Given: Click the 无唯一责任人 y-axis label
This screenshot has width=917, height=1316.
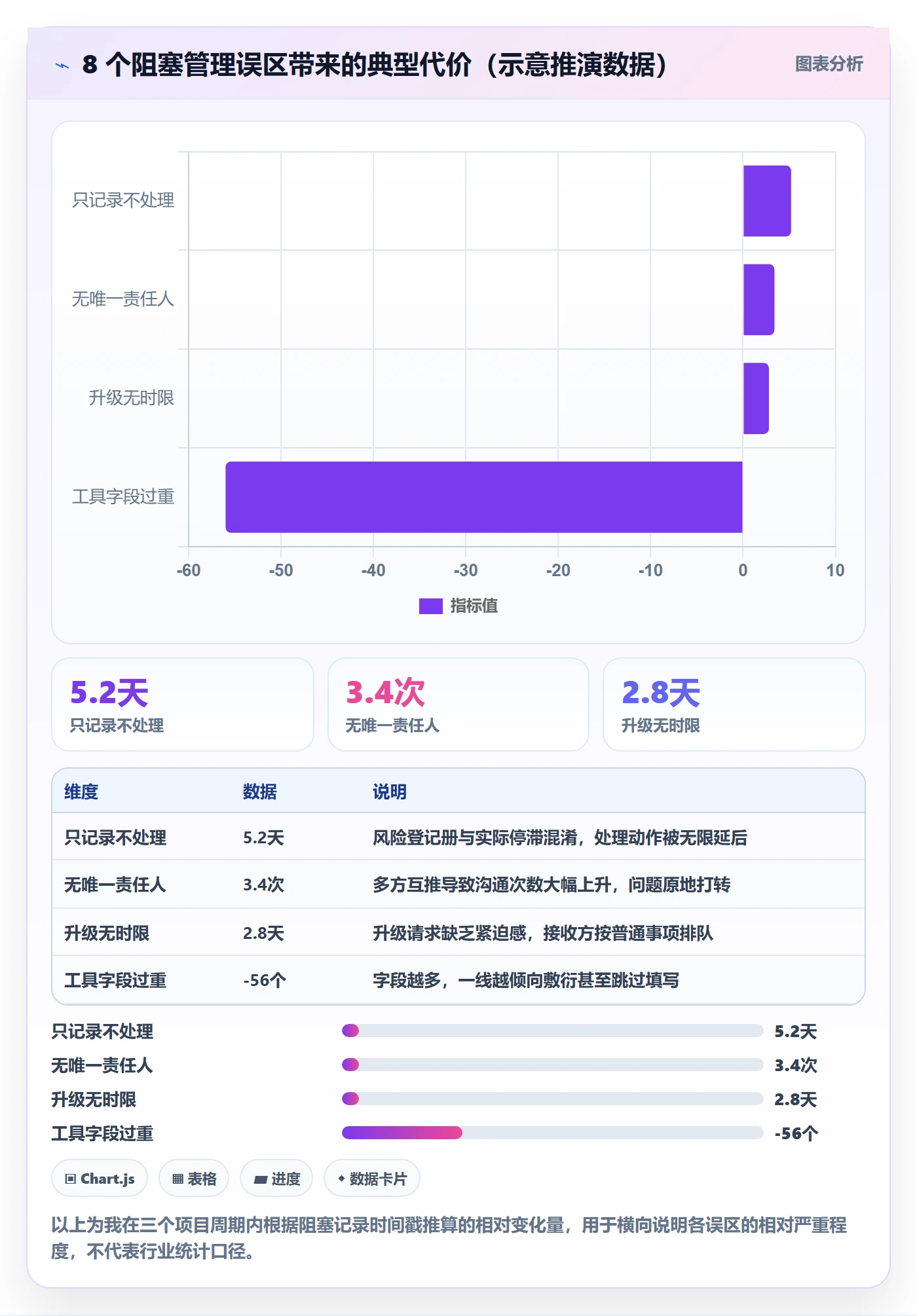Looking at the screenshot, I should click(x=123, y=299).
